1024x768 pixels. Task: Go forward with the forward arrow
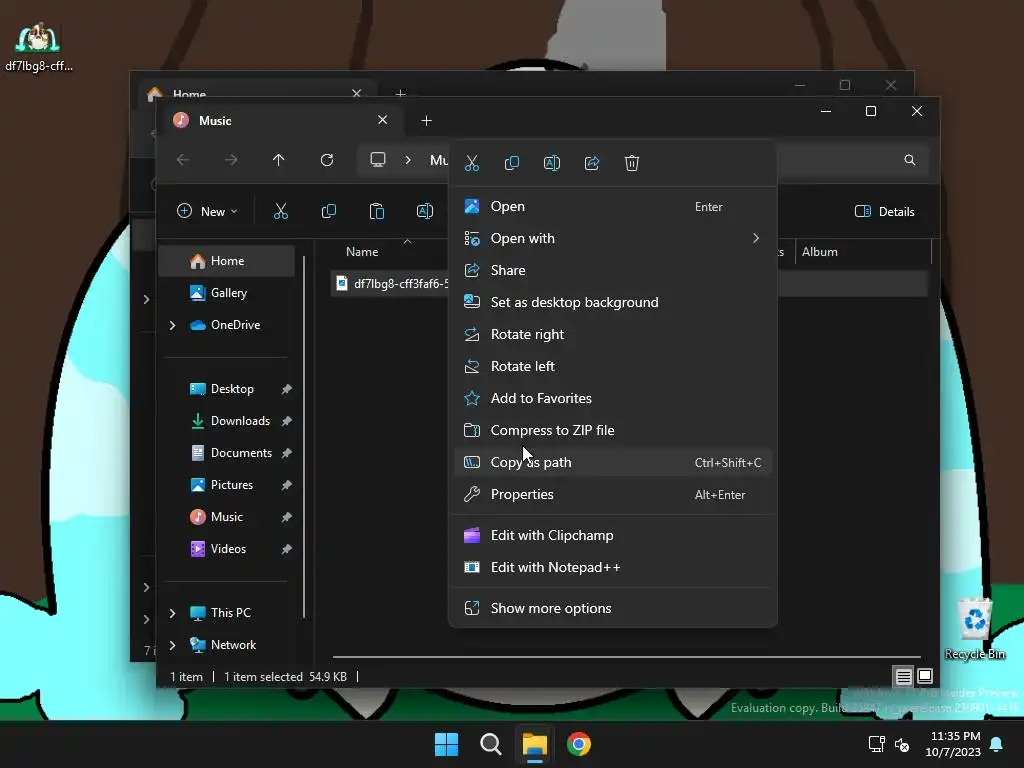[231, 160]
